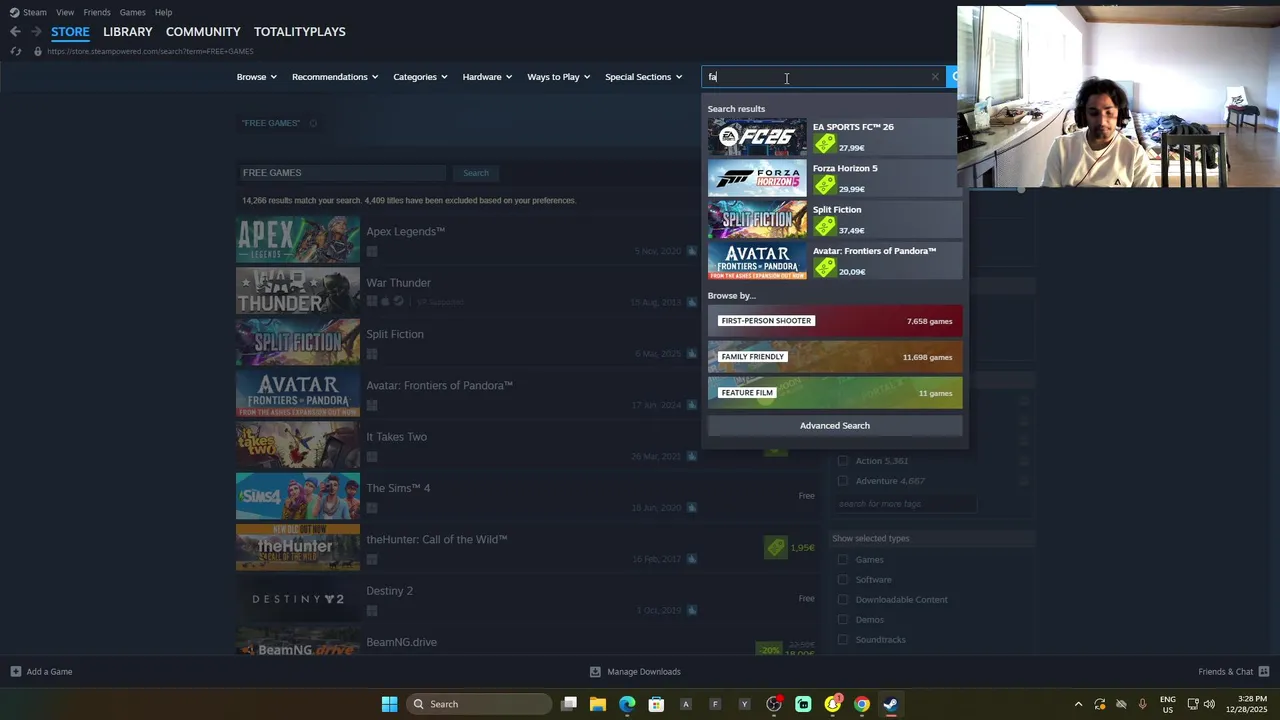This screenshot has width=1280, height=720.
Task: Browse by FIRST-PERSON SHOOTER tag
Action: click(x=835, y=321)
